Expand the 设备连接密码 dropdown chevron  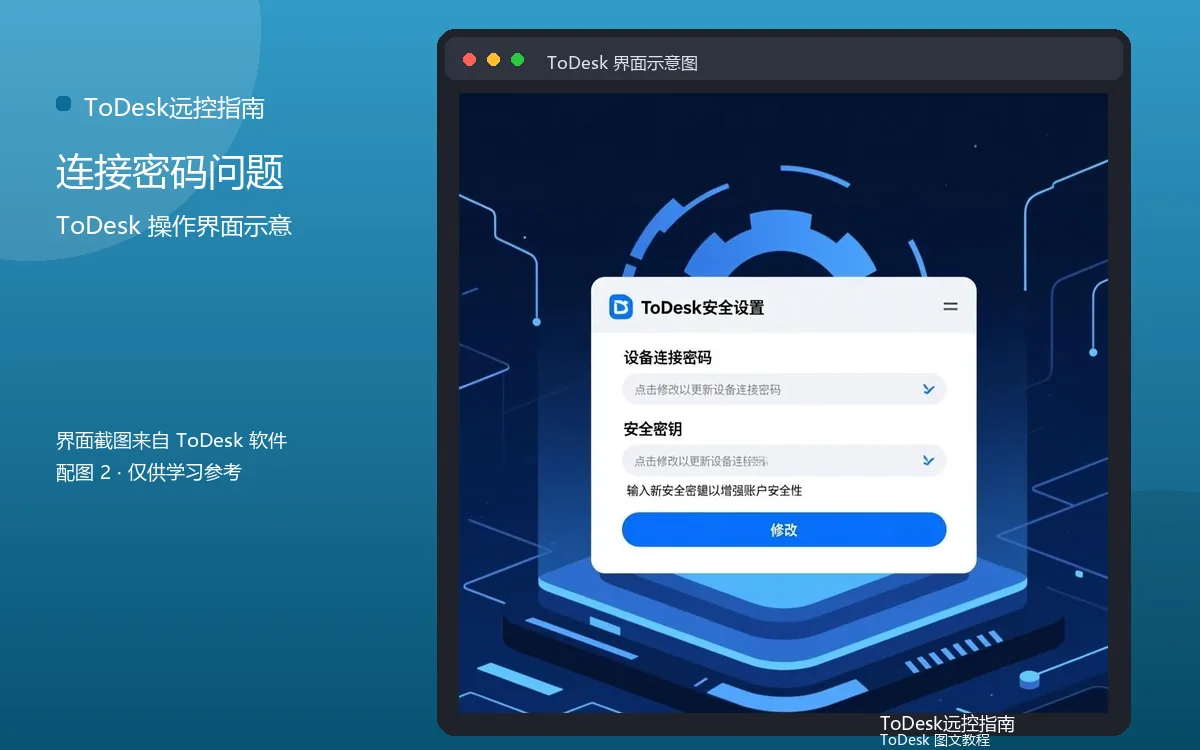click(x=928, y=389)
